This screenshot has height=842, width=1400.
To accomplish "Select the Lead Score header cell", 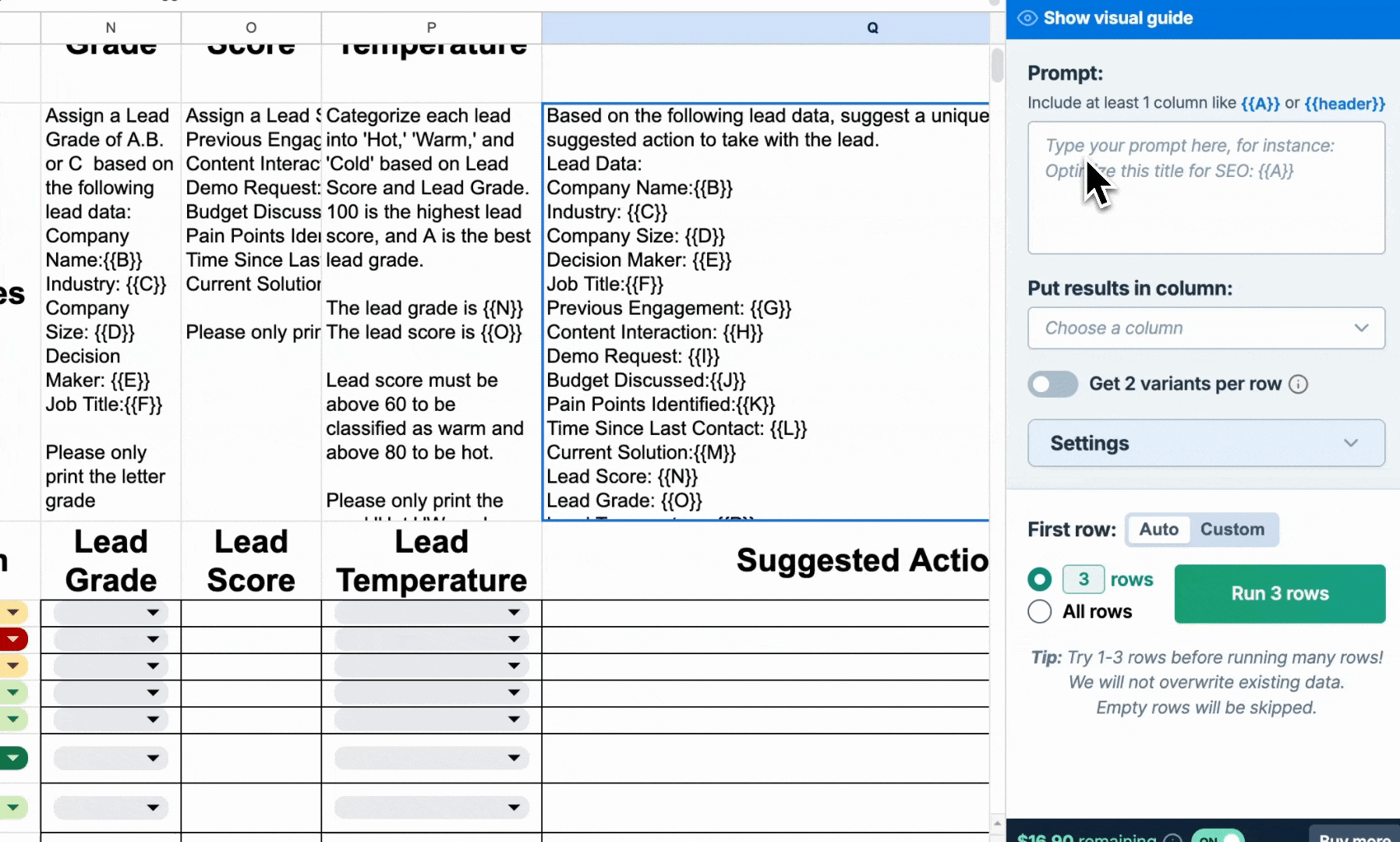I will coord(251,561).
